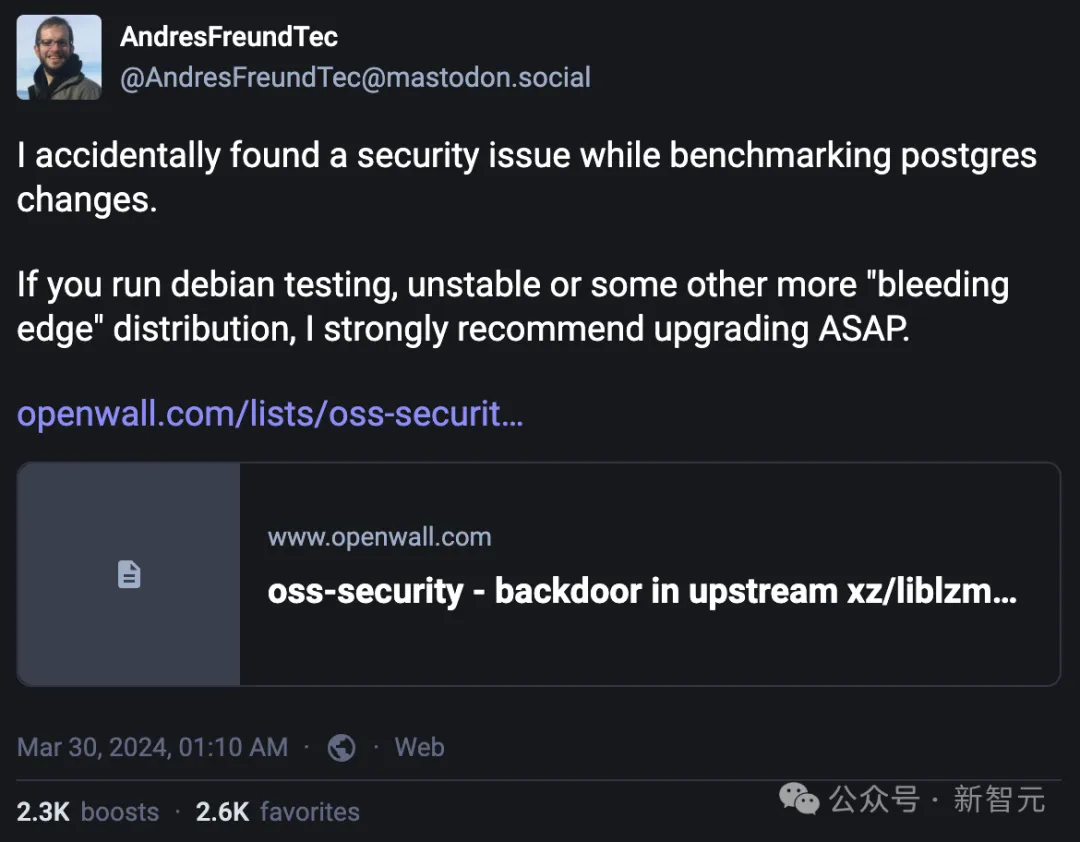Click the Web application label
Viewport: 1080px width, 842px height.
tap(419, 747)
